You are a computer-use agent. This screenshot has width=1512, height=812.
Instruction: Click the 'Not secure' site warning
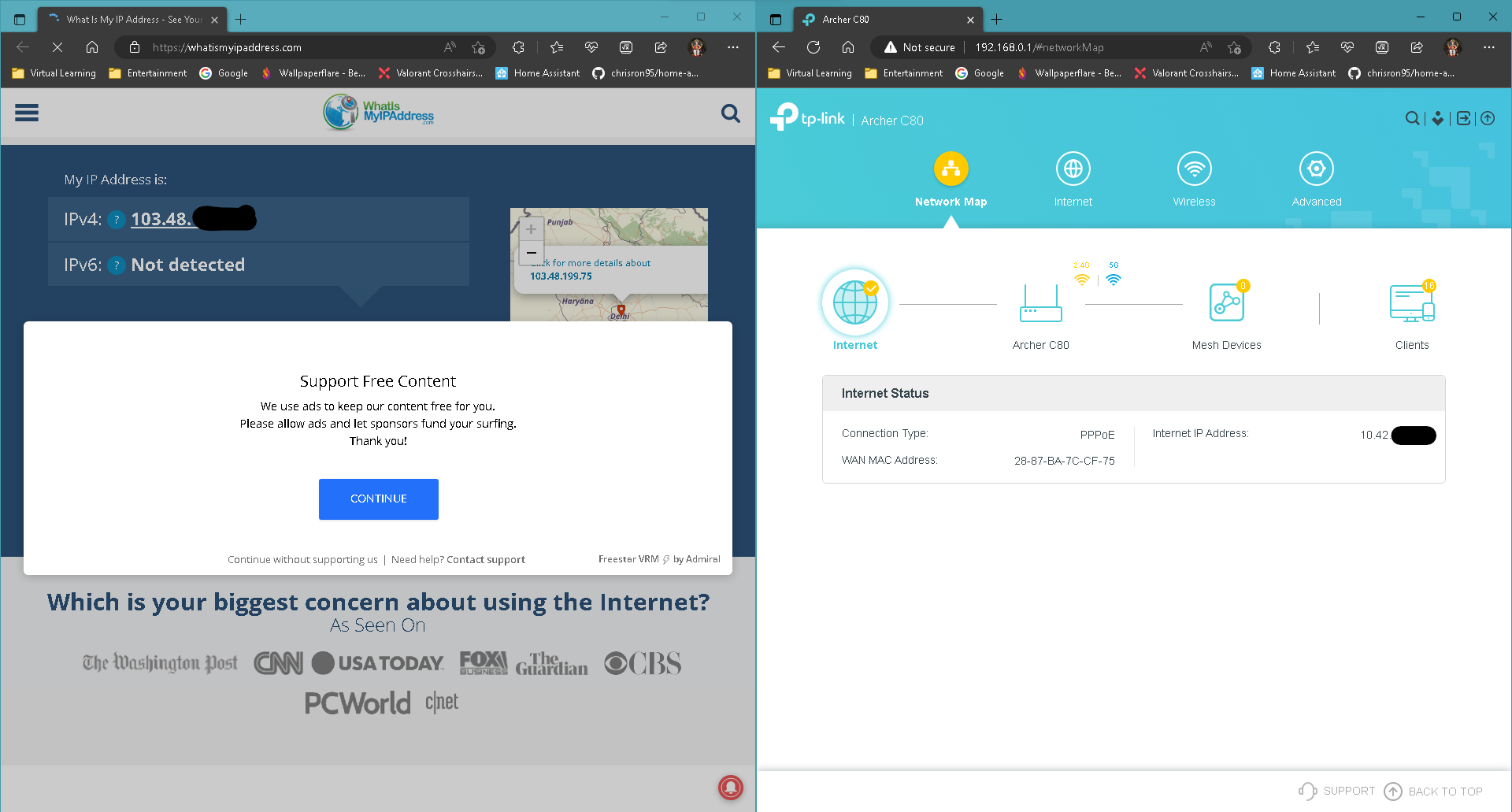pos(920,47)
